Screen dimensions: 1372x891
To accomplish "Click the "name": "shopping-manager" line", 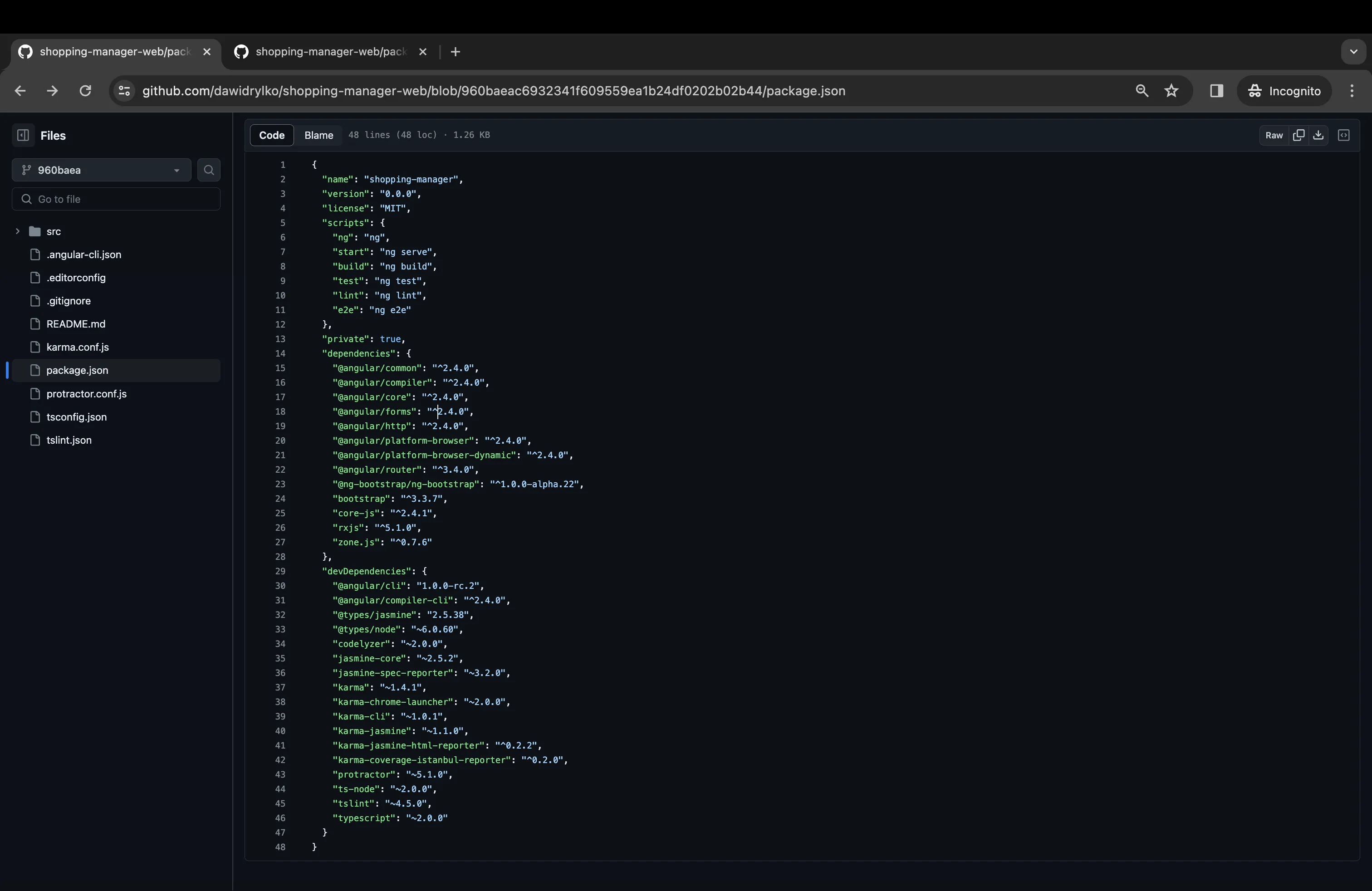I will click(392, 179).
